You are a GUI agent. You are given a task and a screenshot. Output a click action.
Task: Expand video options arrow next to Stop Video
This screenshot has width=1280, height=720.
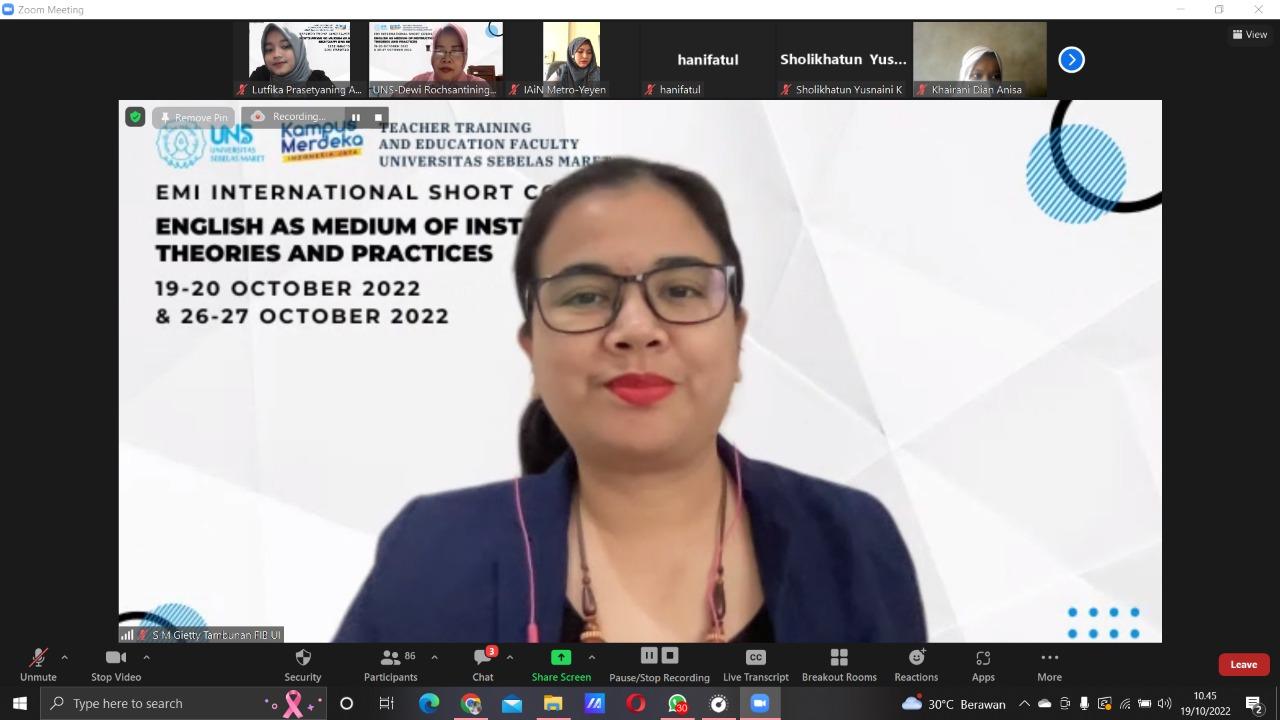click(146, 657)
